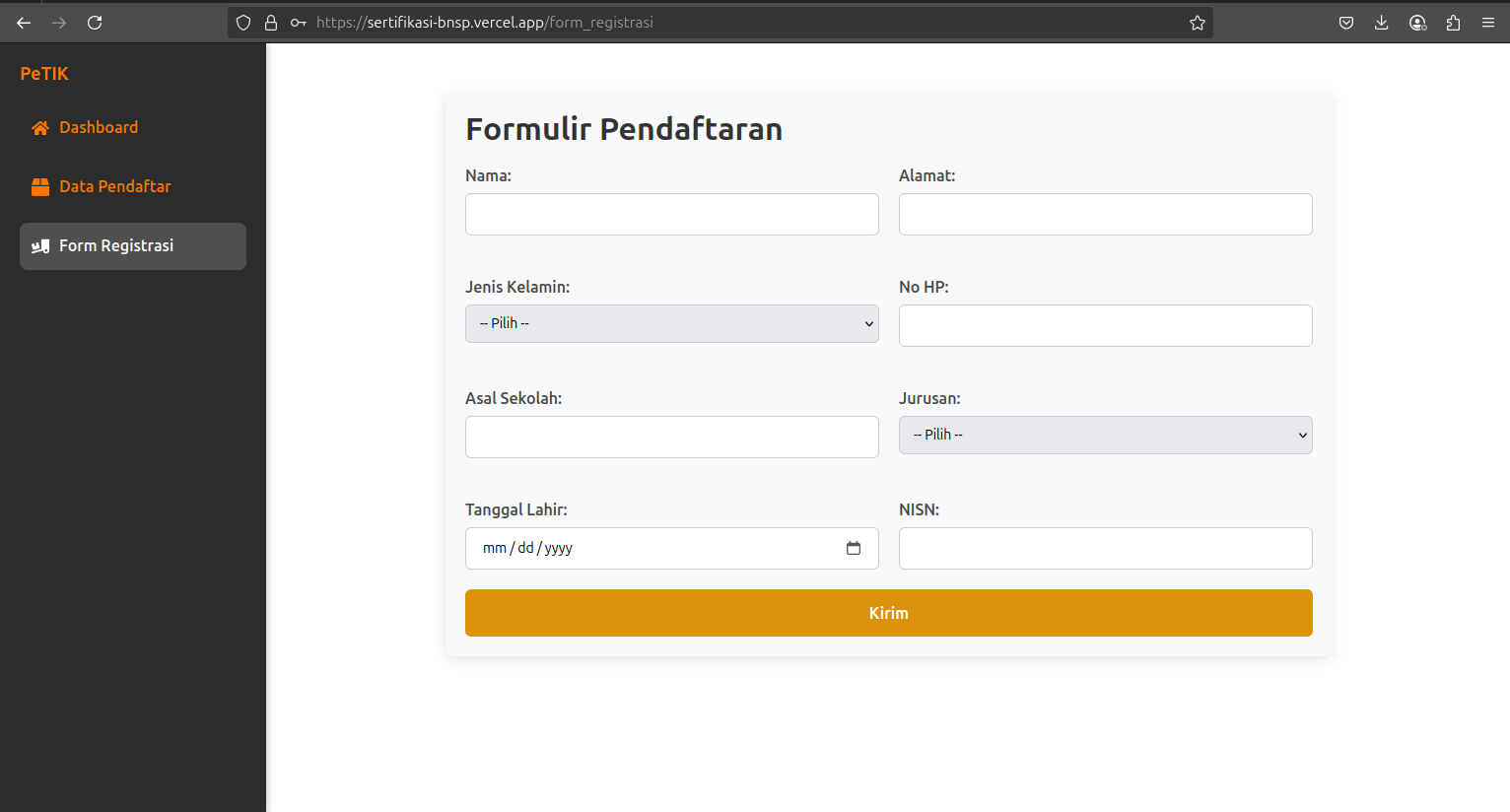Image resolution: width=1510 pixels, height=812 pixels.
Task: Open the Data Pendaftar sidebar menu
Action: tap(114, 186)
